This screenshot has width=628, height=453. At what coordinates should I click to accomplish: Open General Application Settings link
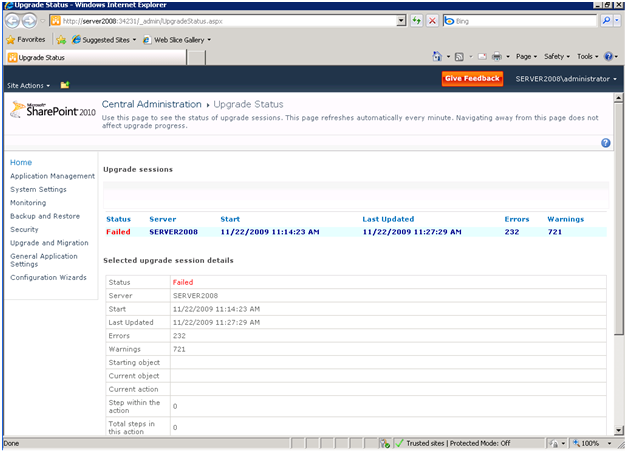point(44,260)
